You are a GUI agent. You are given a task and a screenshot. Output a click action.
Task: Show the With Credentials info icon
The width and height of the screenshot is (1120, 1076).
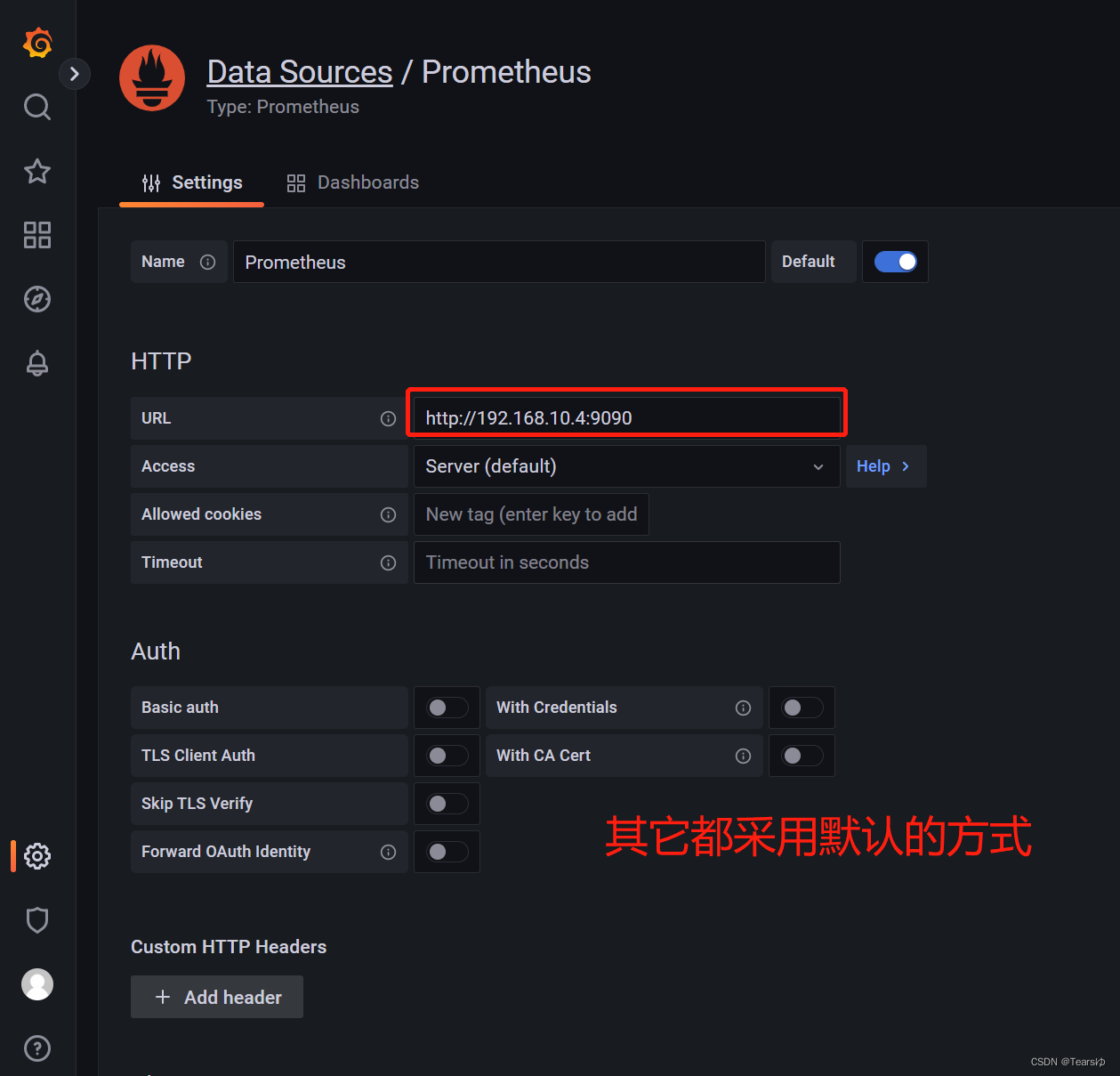tap(743, 708)
